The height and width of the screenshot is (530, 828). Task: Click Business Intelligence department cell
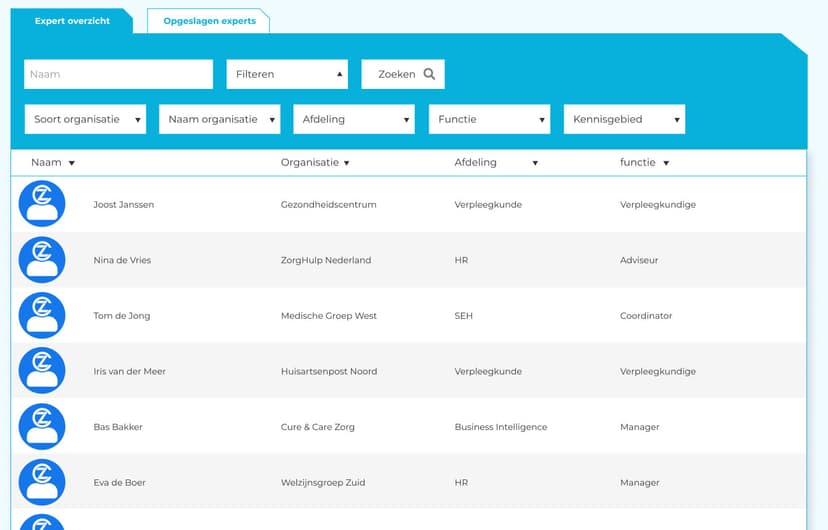tap(501, 427)
